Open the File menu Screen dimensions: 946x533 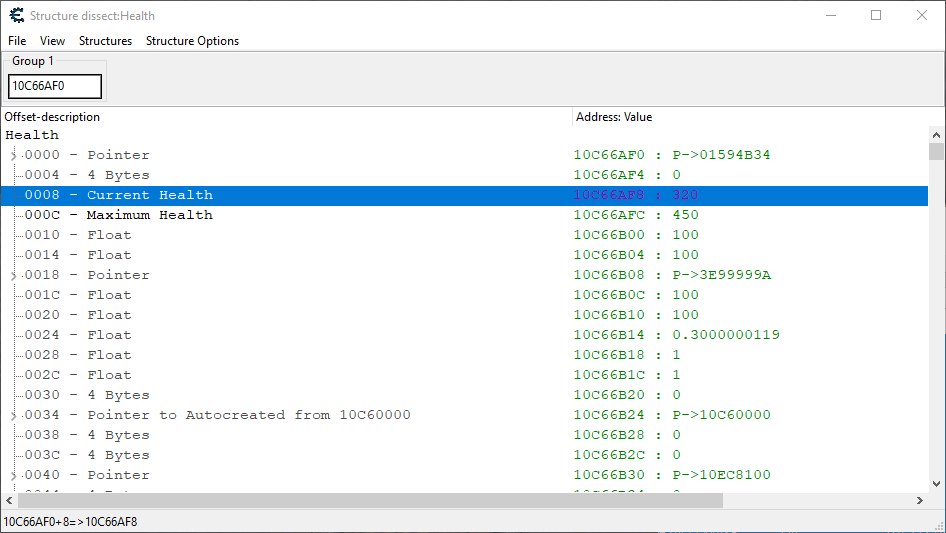17,41
